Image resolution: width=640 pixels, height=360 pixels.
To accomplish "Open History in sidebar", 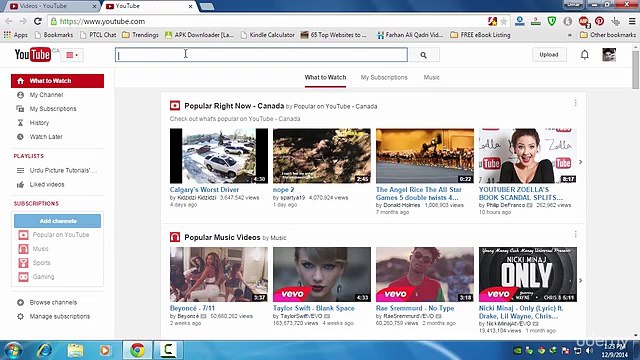I will (39, 122).
